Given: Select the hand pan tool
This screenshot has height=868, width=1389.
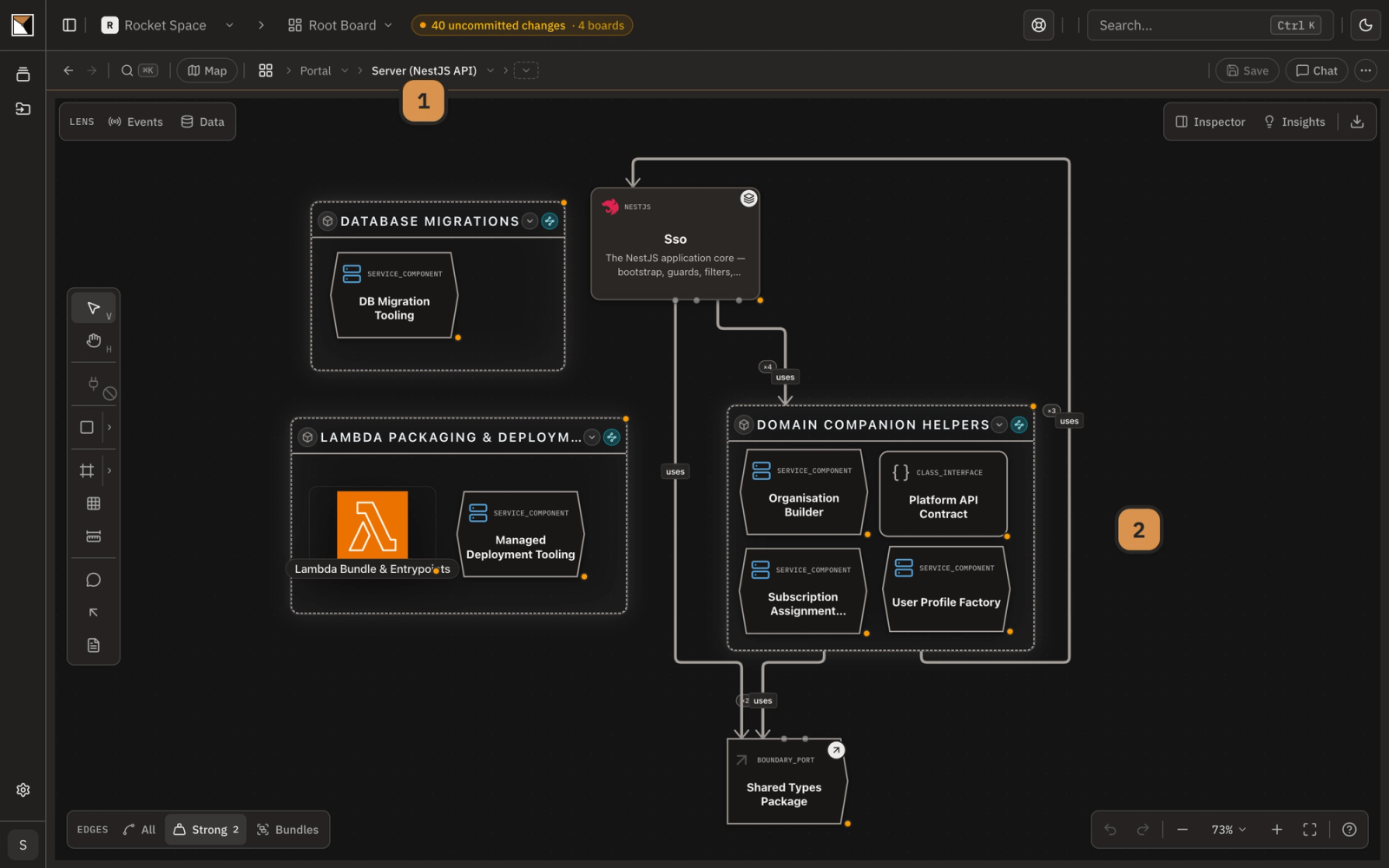Looking at the screenshot, I should coord(94,341).
